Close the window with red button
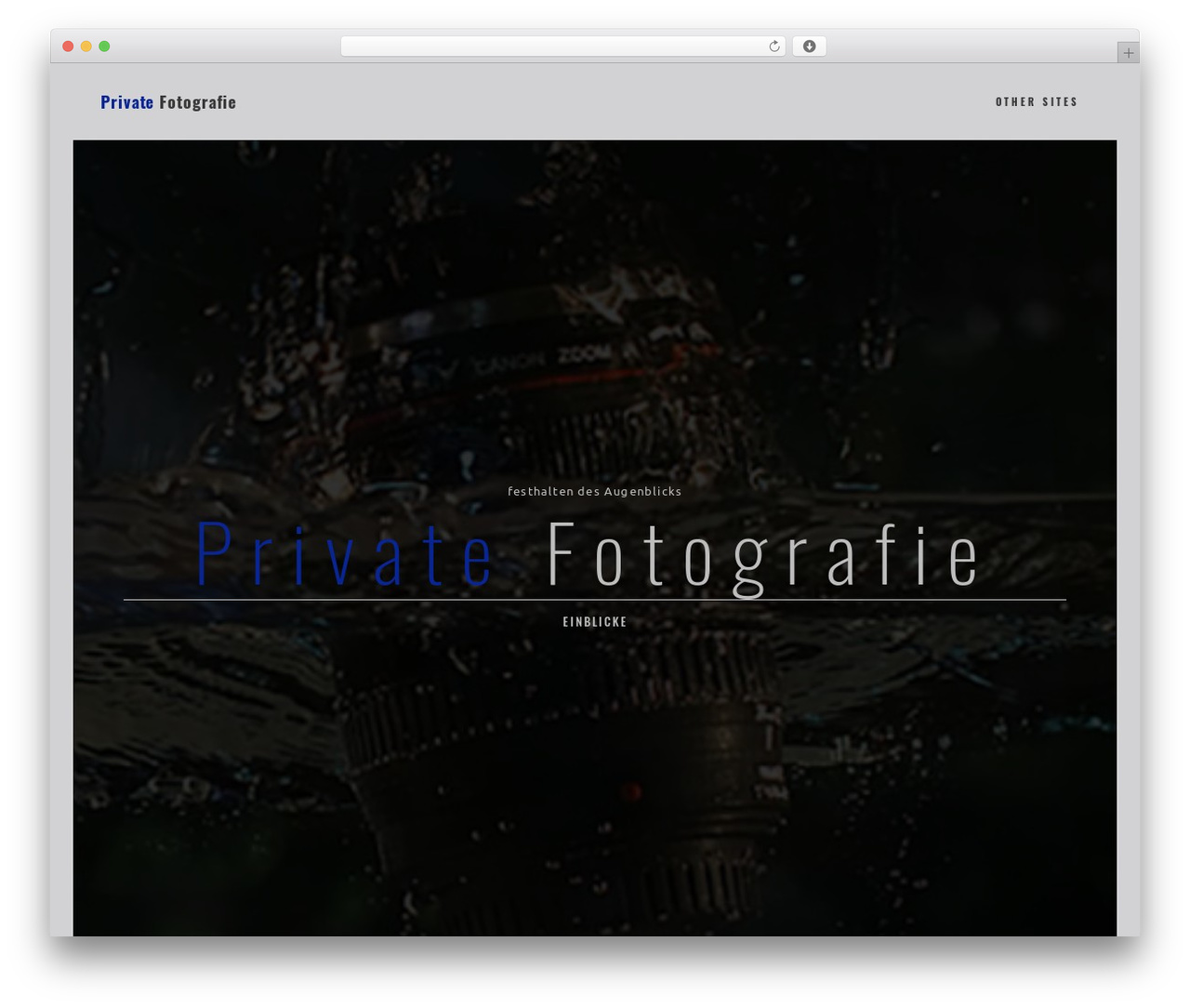1190x1008 pixels. 68,46
